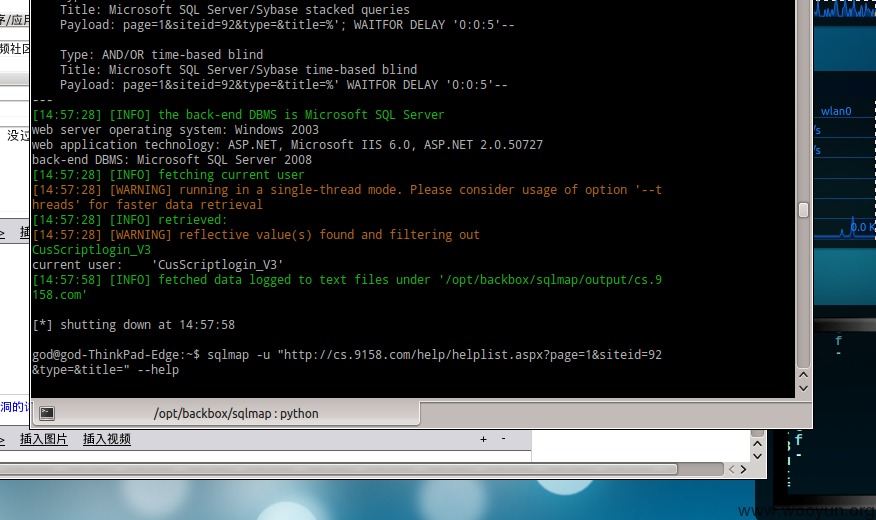Click 插入视频 (insert video) link

pyautogui.click(x=107, y=439)
